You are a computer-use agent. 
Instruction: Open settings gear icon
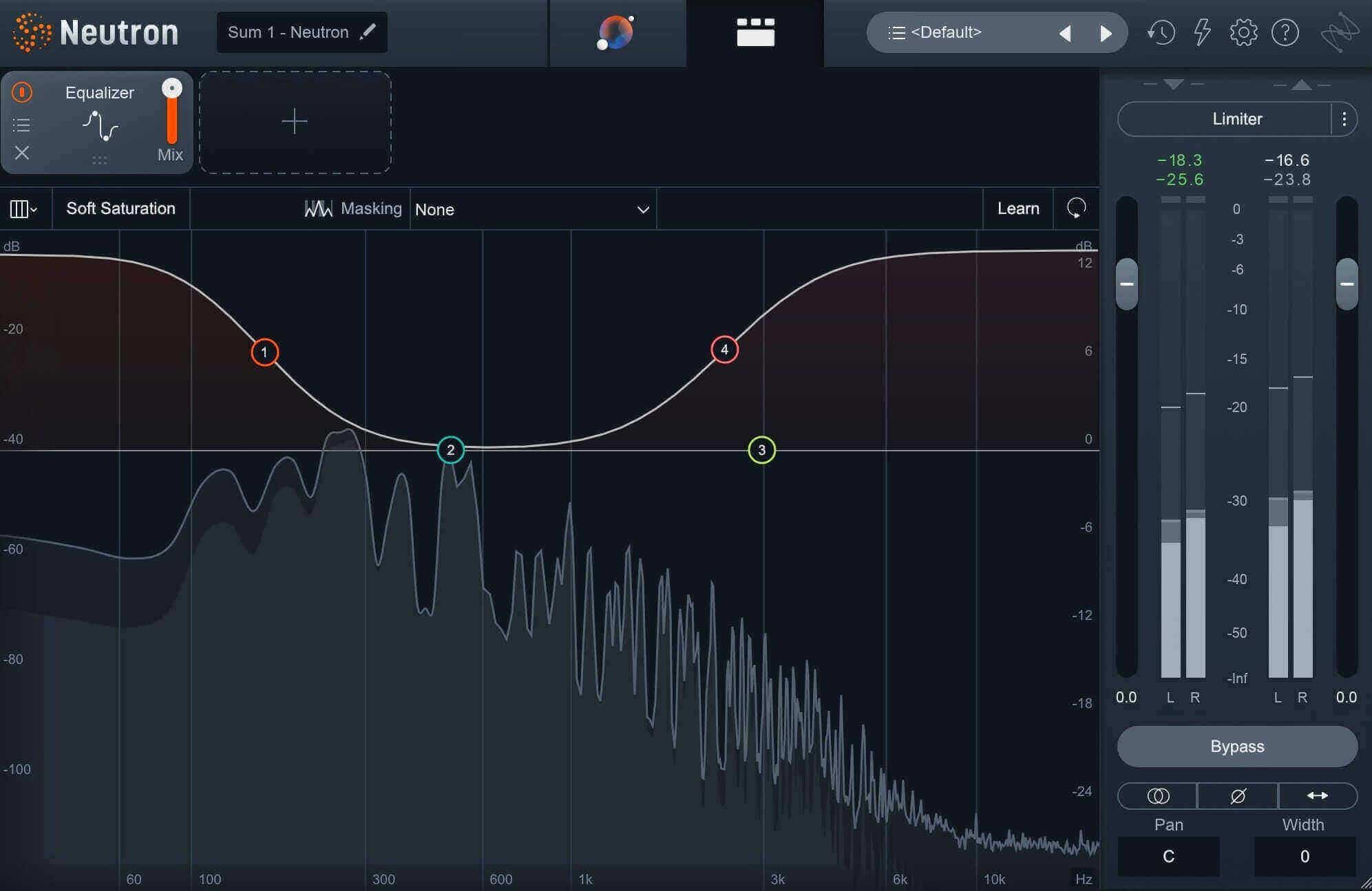[1243, 32]
